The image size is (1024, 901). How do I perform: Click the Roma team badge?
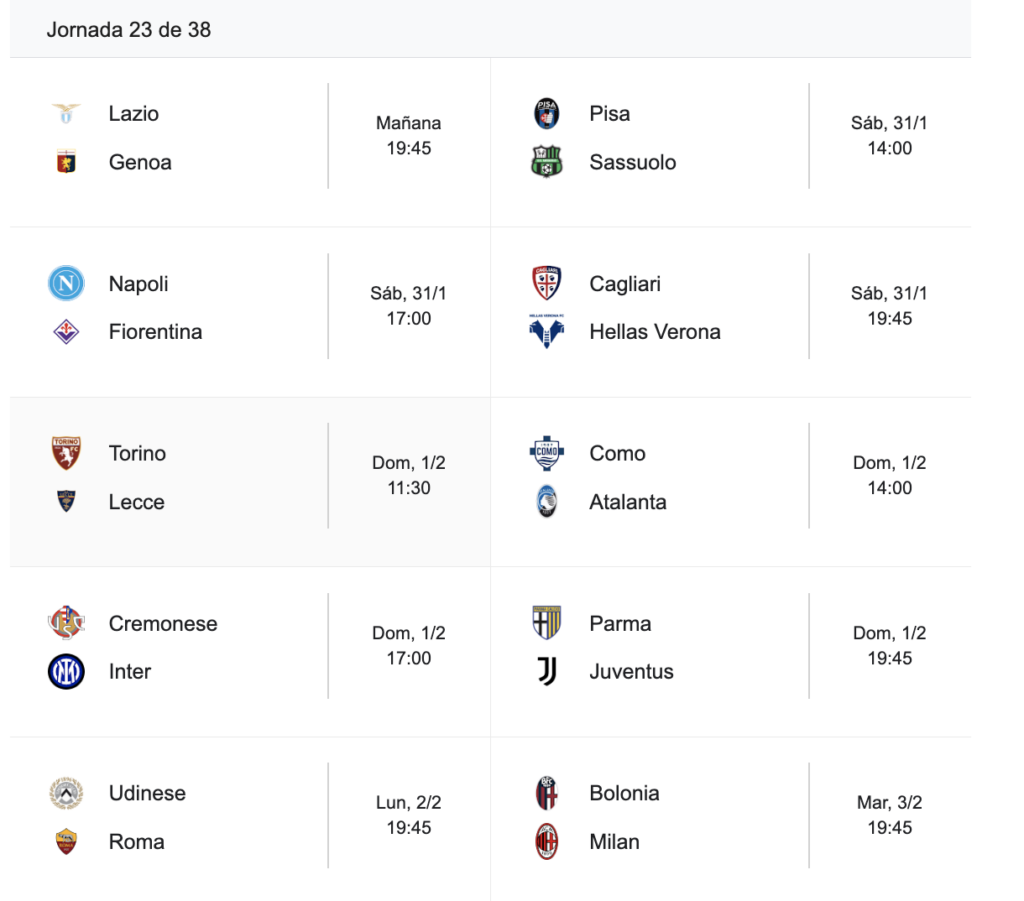[66, 842]
